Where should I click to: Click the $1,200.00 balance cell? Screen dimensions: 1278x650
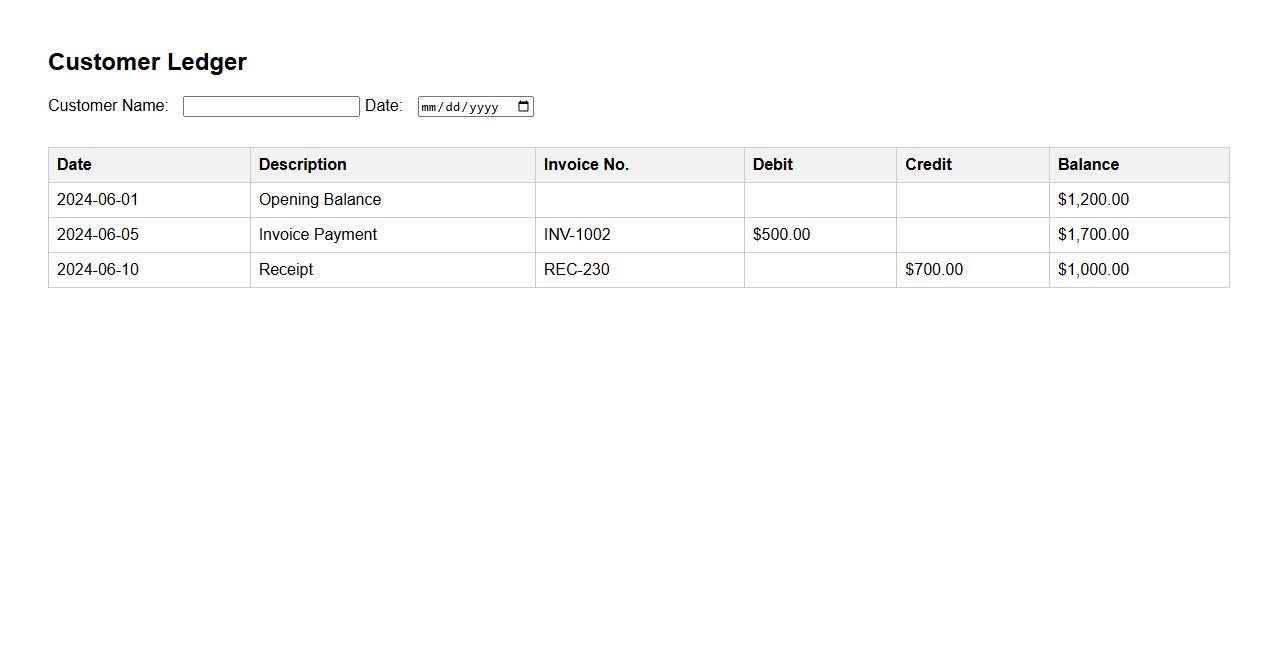(1093, 200)
